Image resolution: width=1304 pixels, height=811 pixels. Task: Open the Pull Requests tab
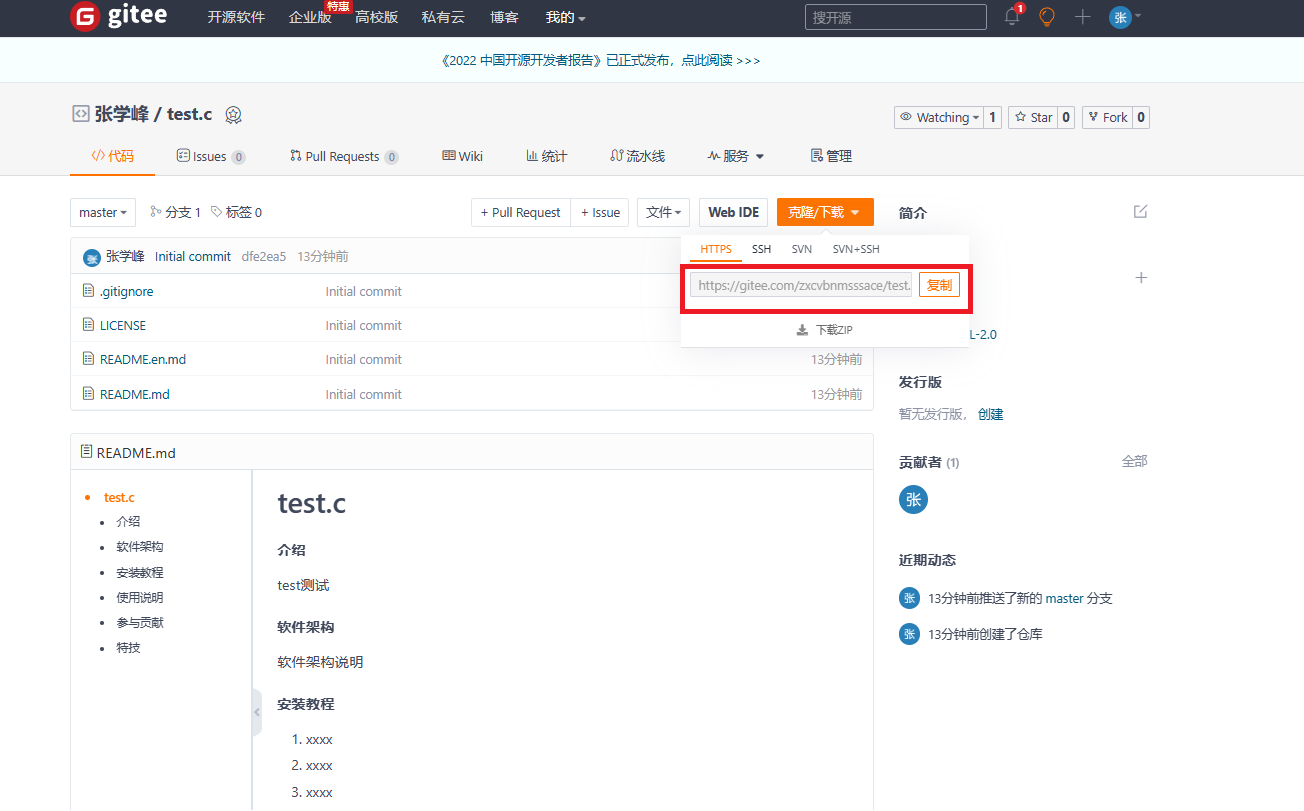click(344, 156)
